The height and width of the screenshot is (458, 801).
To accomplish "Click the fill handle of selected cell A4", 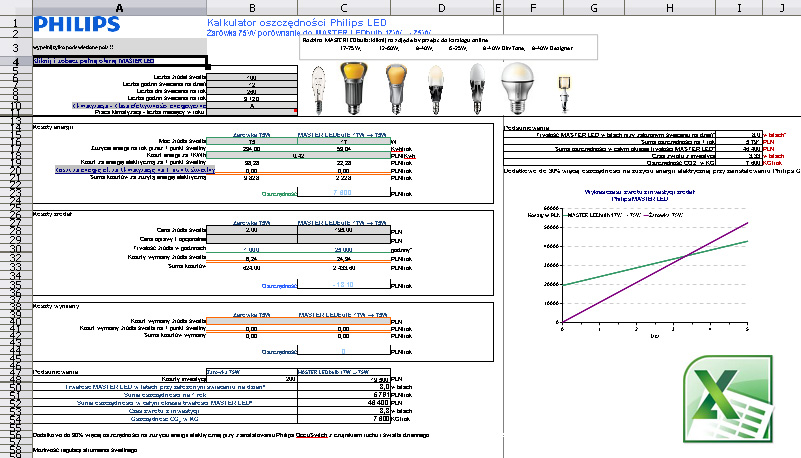I will pyautogui.click(x=207, y=67).
